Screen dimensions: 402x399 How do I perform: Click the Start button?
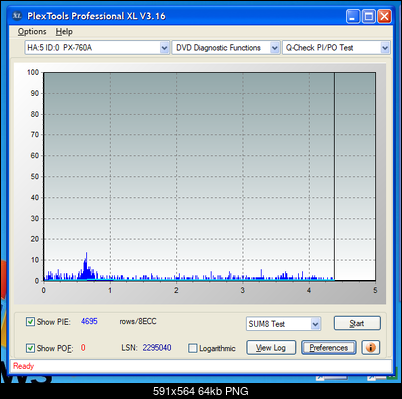tap(357, 323)
